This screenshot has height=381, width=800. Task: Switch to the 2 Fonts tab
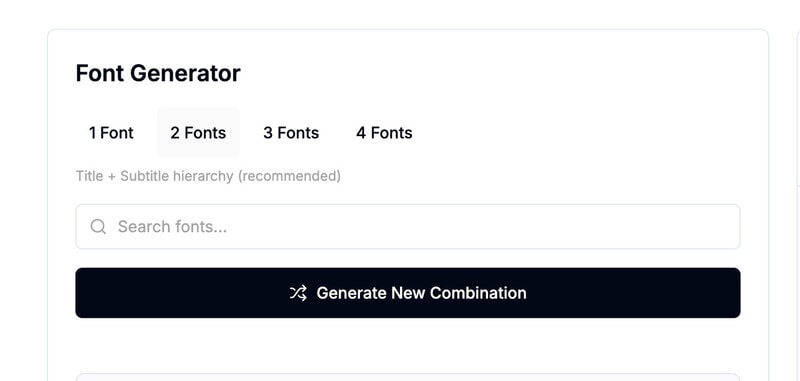[198, 133]
